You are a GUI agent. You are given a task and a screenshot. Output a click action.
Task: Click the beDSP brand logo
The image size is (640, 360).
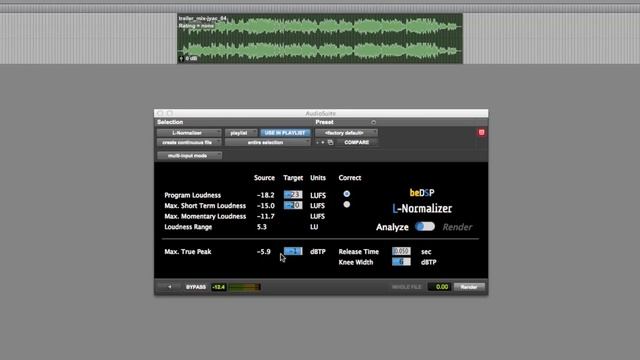coord(422,193)
